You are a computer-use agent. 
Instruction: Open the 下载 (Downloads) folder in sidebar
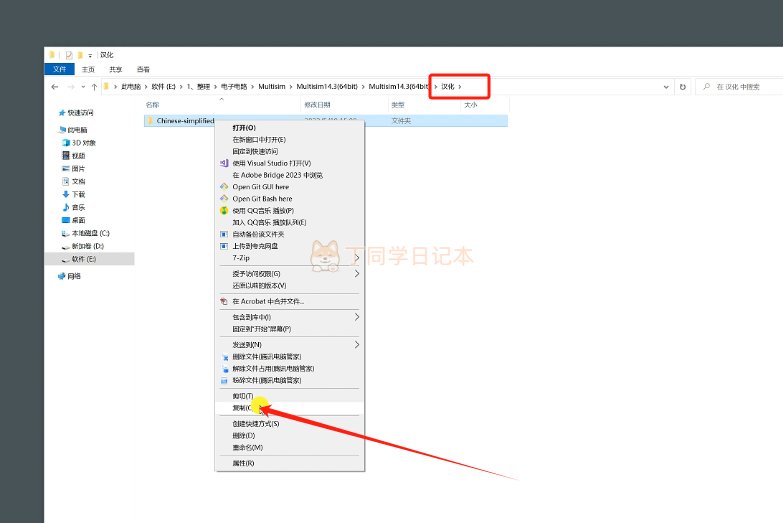[65, 194]
